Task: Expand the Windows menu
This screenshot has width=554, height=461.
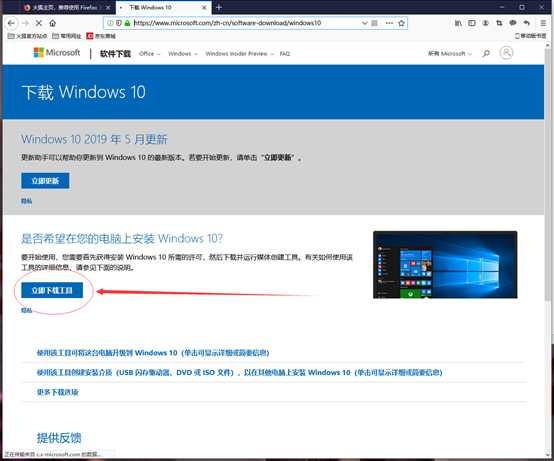Action: tap(183, 54)
